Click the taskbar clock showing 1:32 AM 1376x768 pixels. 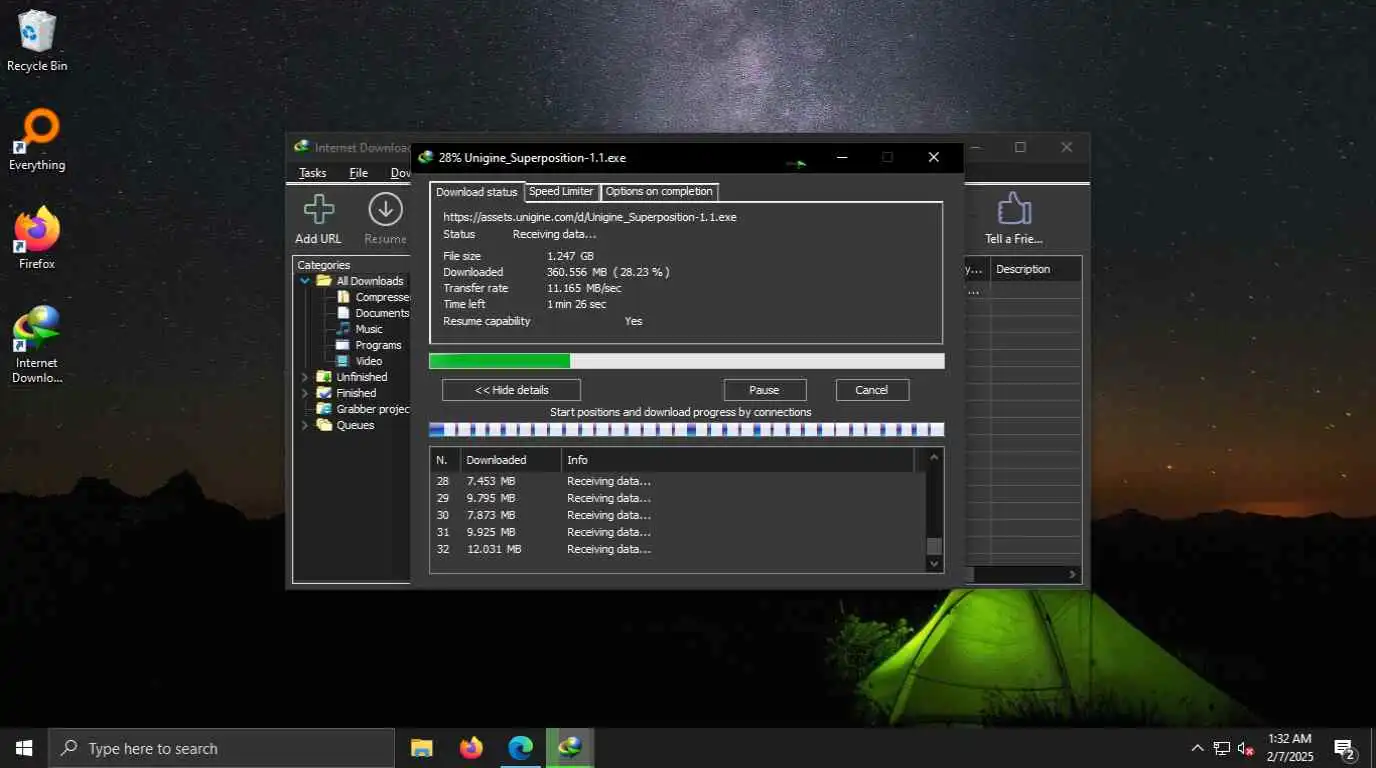pyautogui.click(x=1288, y=748)
